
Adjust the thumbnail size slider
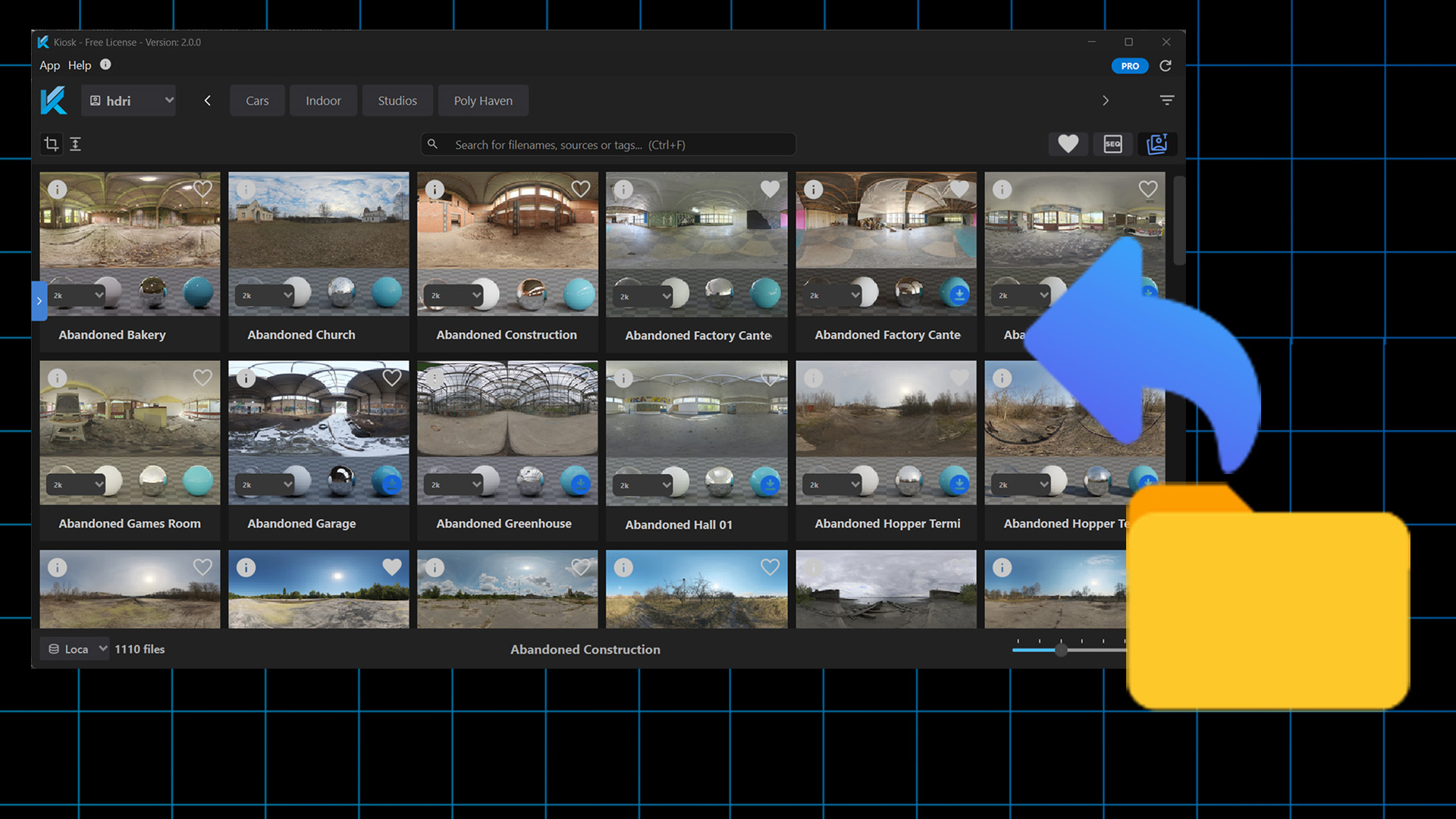point(1061,650)
